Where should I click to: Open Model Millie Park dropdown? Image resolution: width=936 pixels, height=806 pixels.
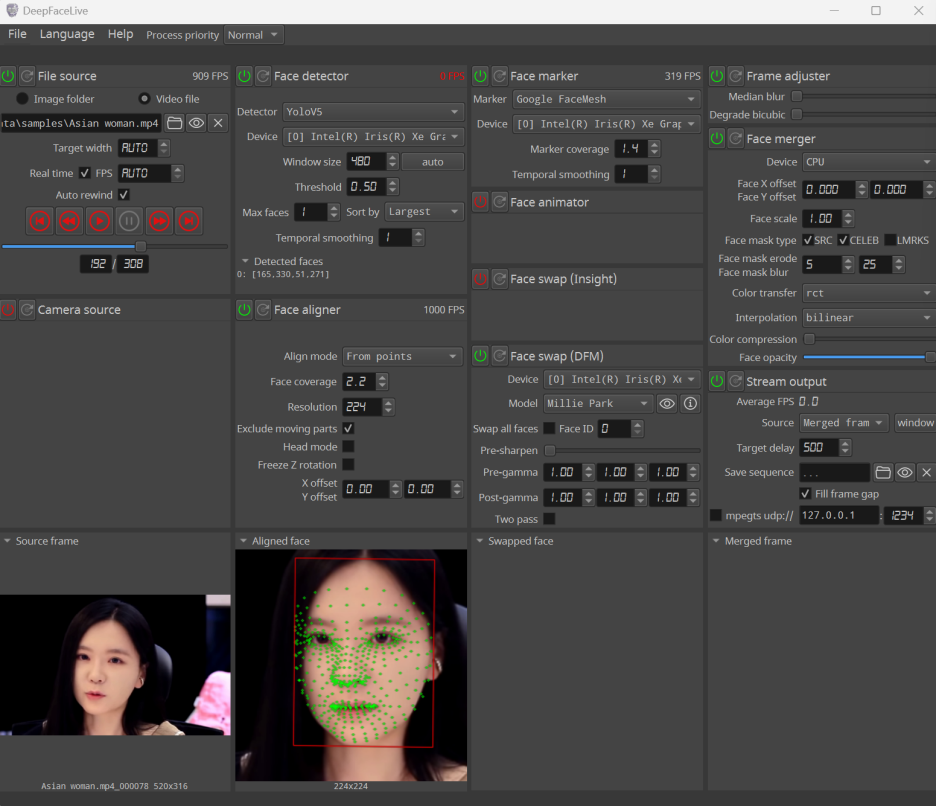click(598, 404)
